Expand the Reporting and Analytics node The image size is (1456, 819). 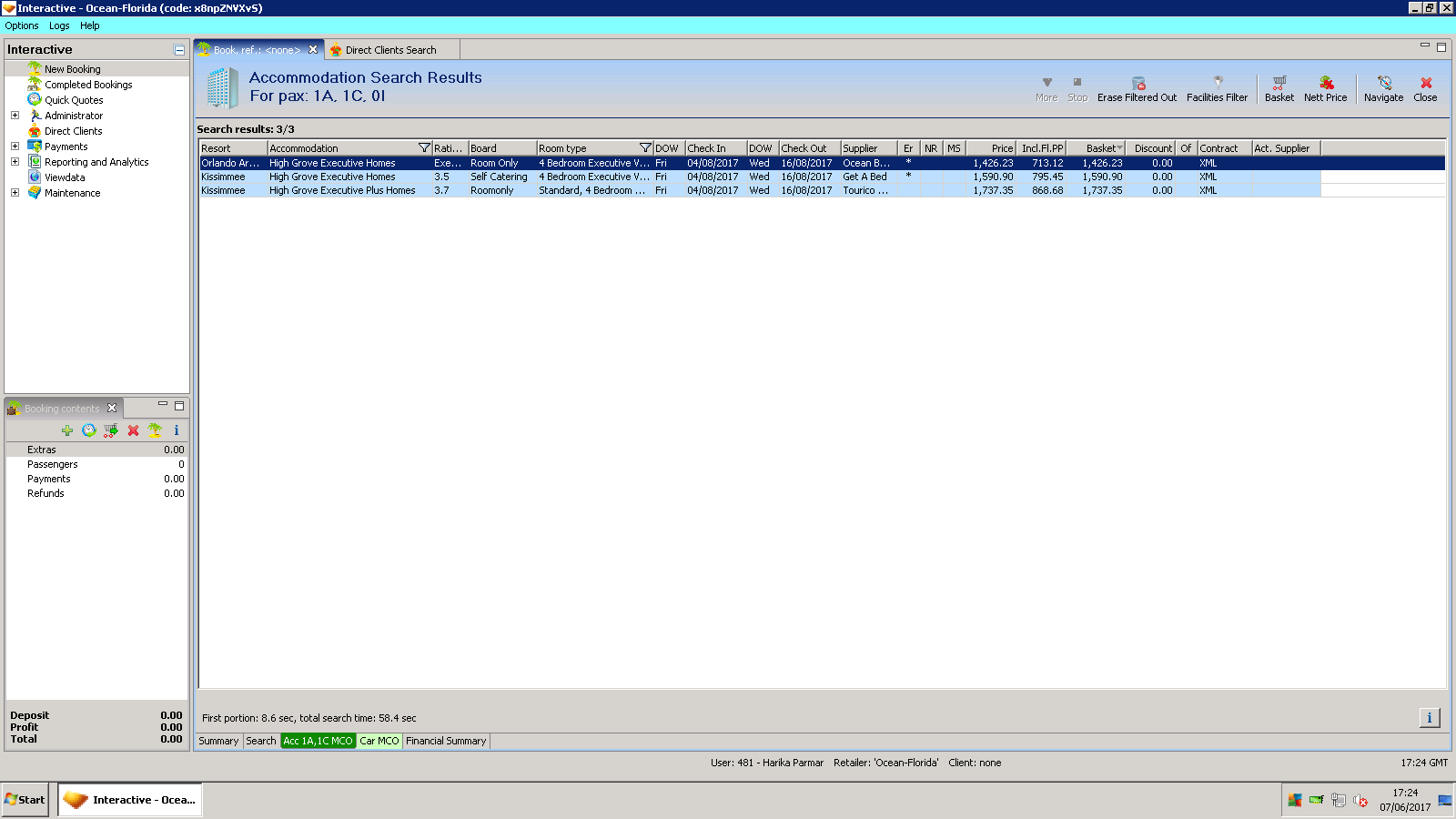click(15, 162)
